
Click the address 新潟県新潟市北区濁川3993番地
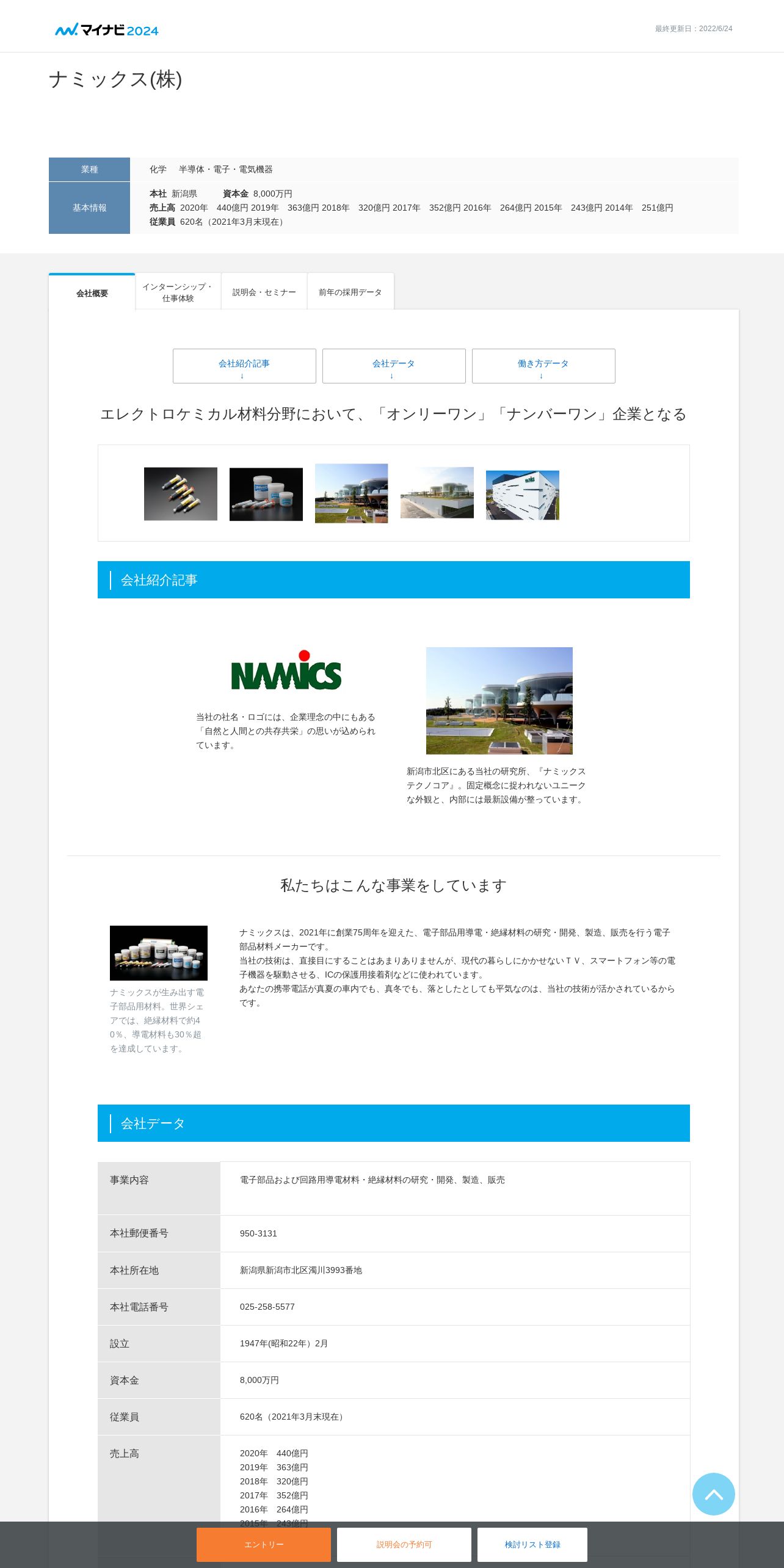[301, 1270]
